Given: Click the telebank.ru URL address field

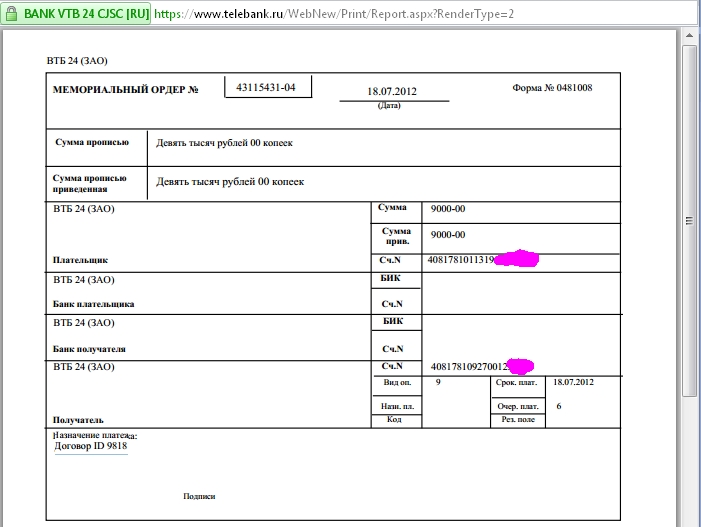Looking at the screenshot, I should pos(334,14).
